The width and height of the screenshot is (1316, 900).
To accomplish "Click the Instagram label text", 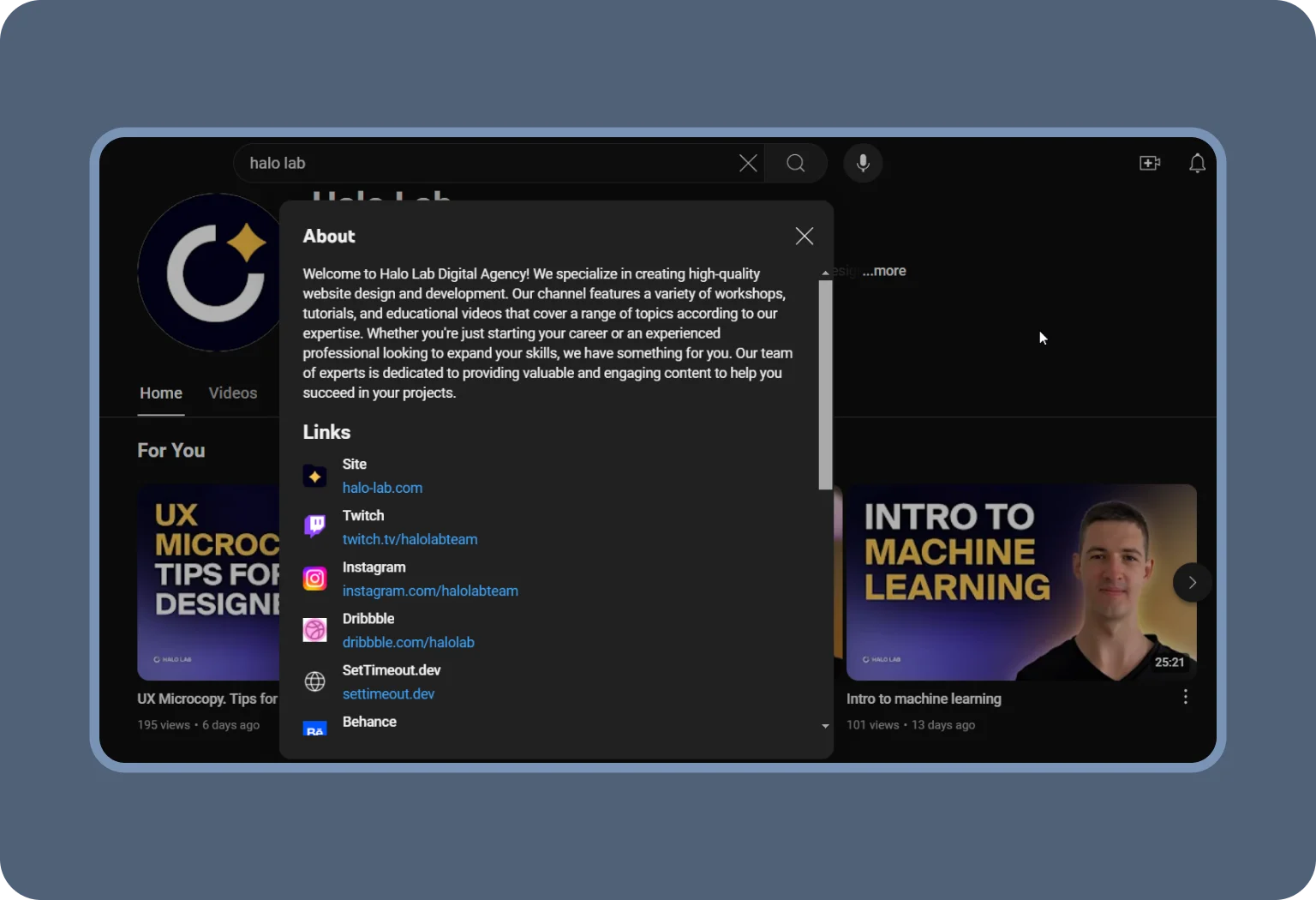I will tap(374, 567).
